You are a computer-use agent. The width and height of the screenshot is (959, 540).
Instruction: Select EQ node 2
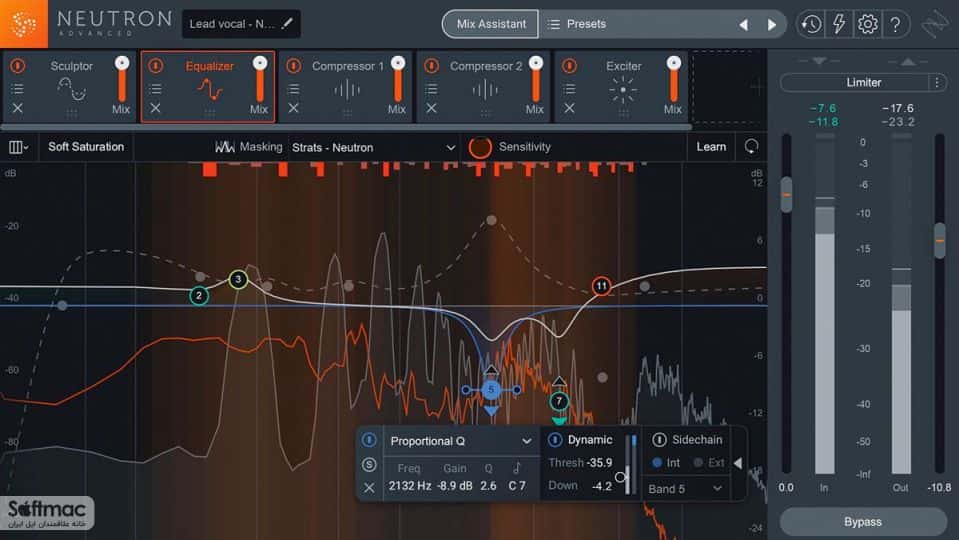tap(199, 296)
